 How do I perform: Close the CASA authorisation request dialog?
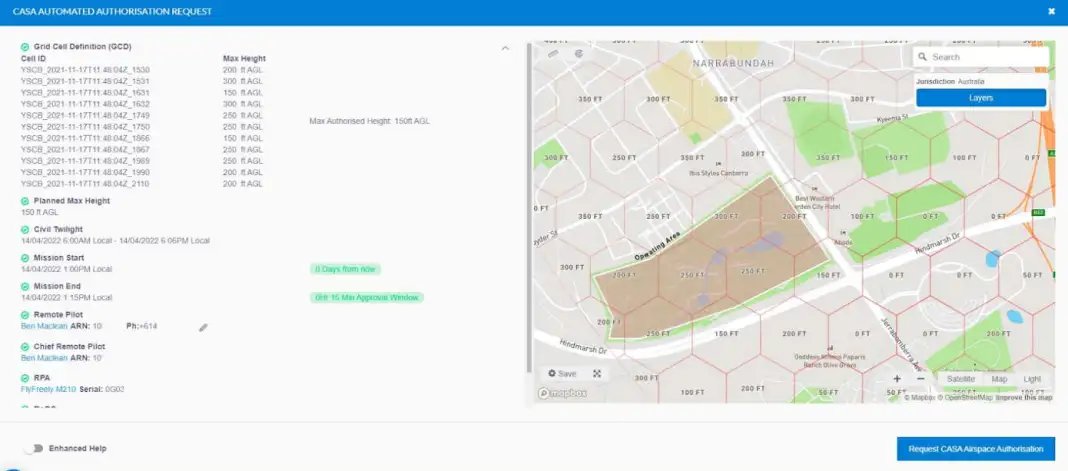tap(1051, 11)
